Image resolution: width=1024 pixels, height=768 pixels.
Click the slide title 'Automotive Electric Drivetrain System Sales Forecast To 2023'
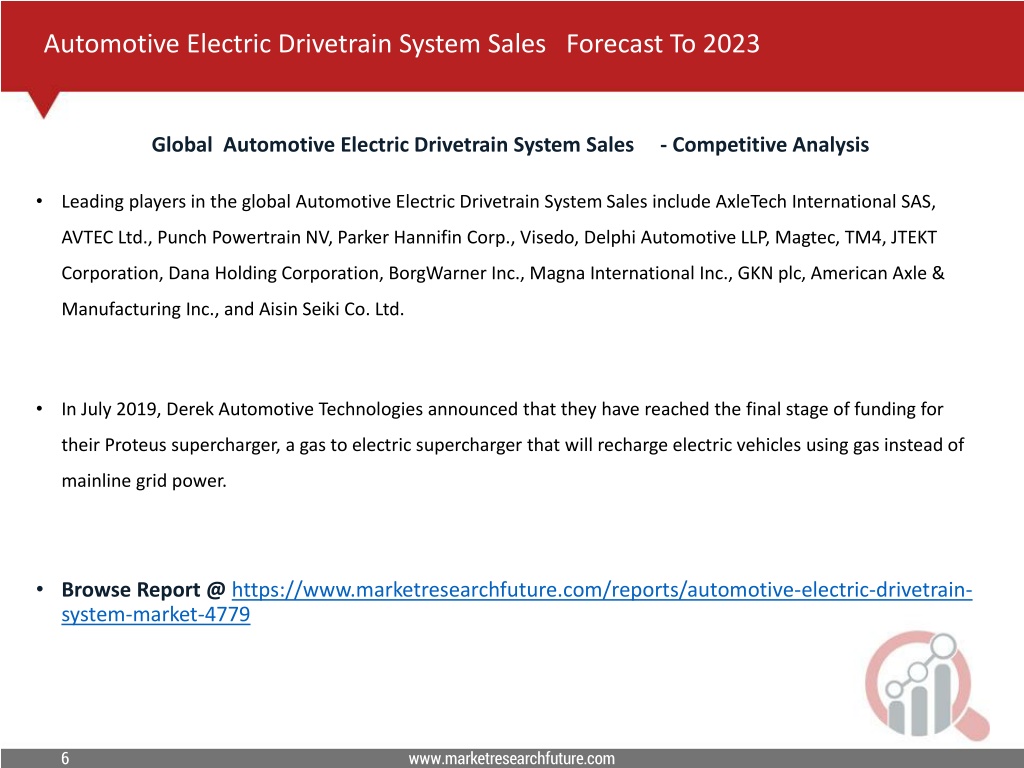(x=402, y=44)
